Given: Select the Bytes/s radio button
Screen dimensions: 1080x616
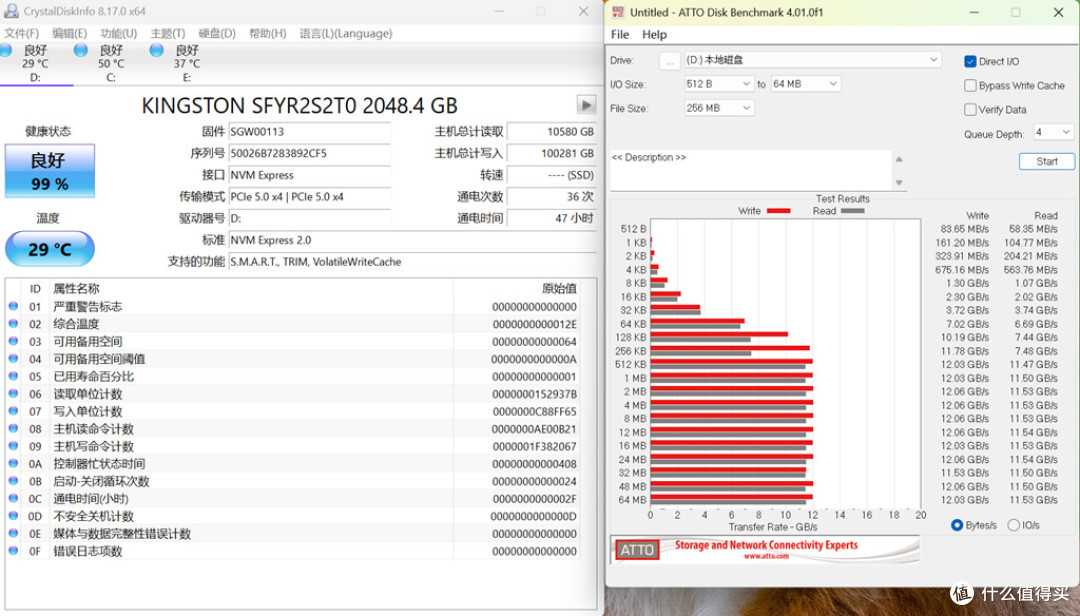Looking at the screenshot, I should (957, 525).
